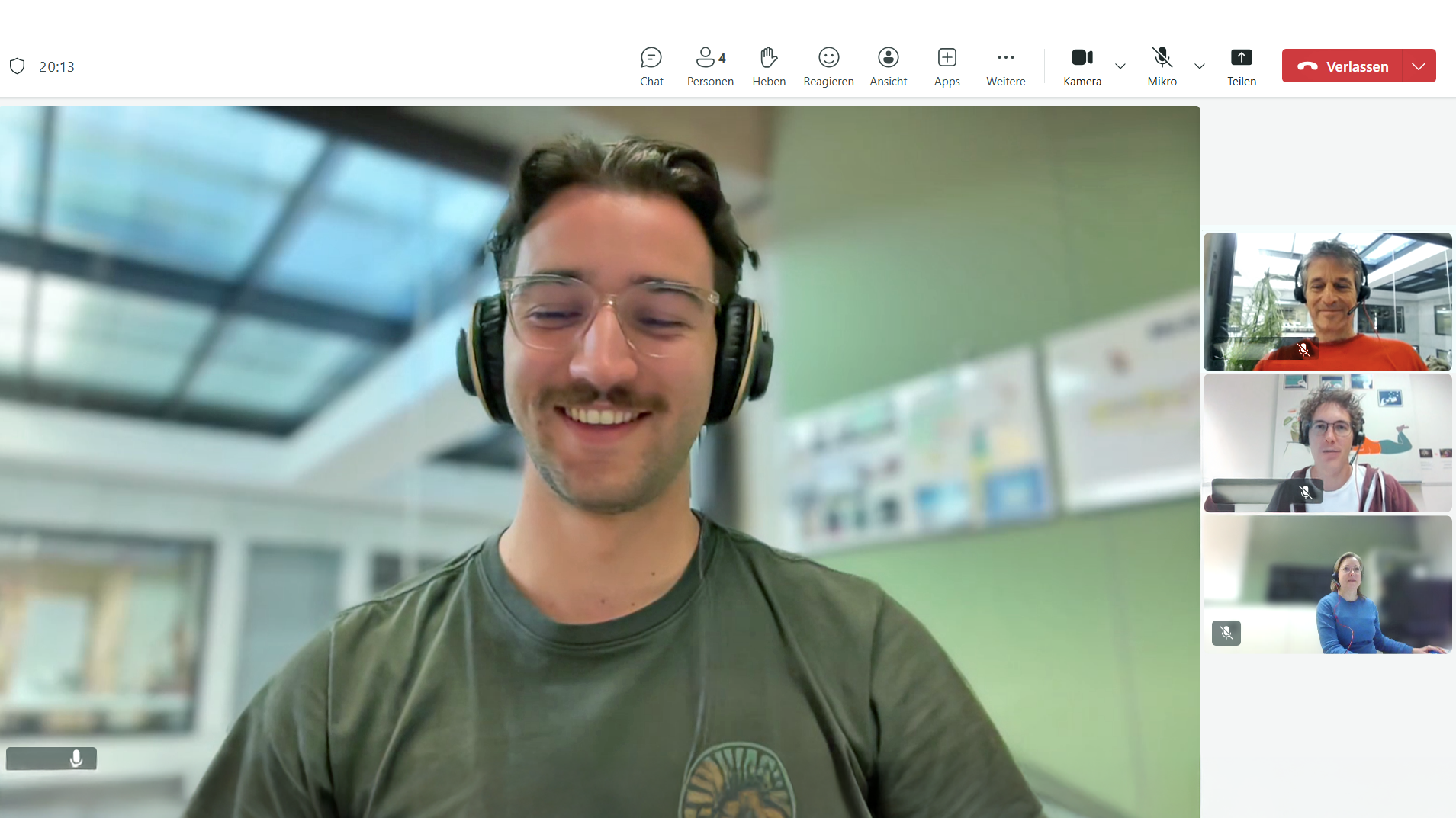The height and width of the screenshot is (818, 1456).
Task: Expand Kamera device options arrow
Action: (x=1120, y=66)
